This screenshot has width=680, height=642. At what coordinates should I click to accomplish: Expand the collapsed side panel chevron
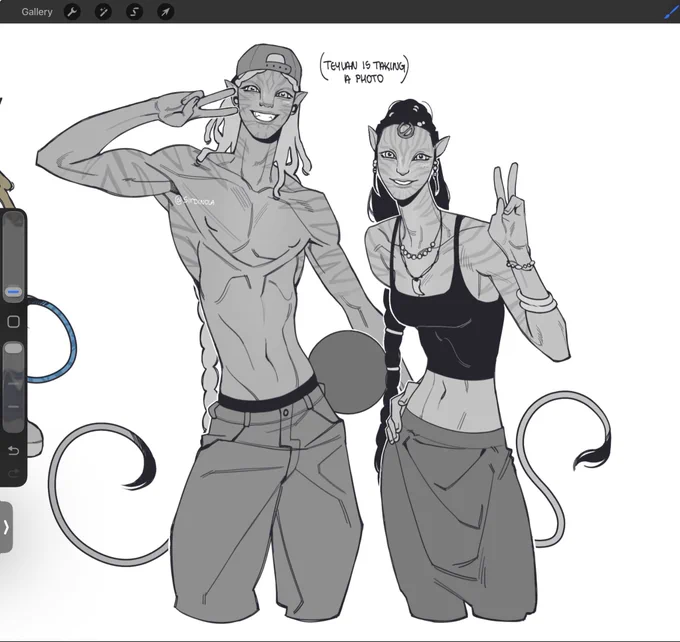point(6,527)
